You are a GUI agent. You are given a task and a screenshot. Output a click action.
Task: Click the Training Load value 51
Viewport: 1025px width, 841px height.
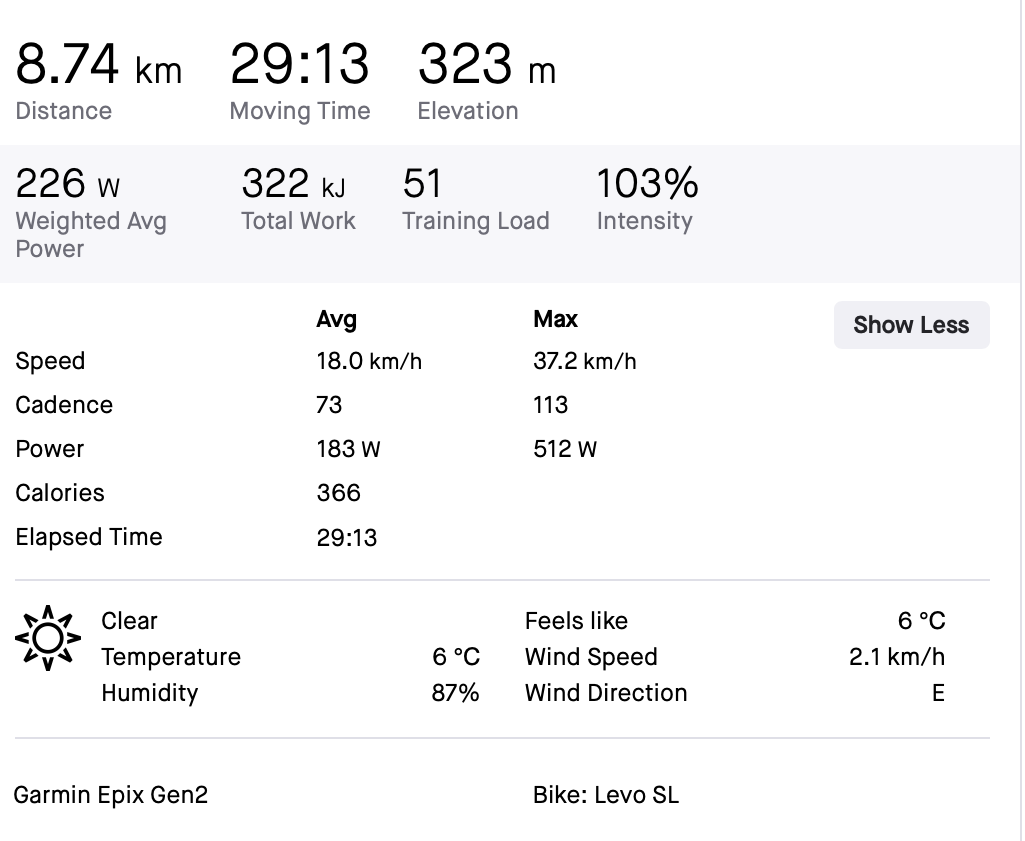[422, 184]
